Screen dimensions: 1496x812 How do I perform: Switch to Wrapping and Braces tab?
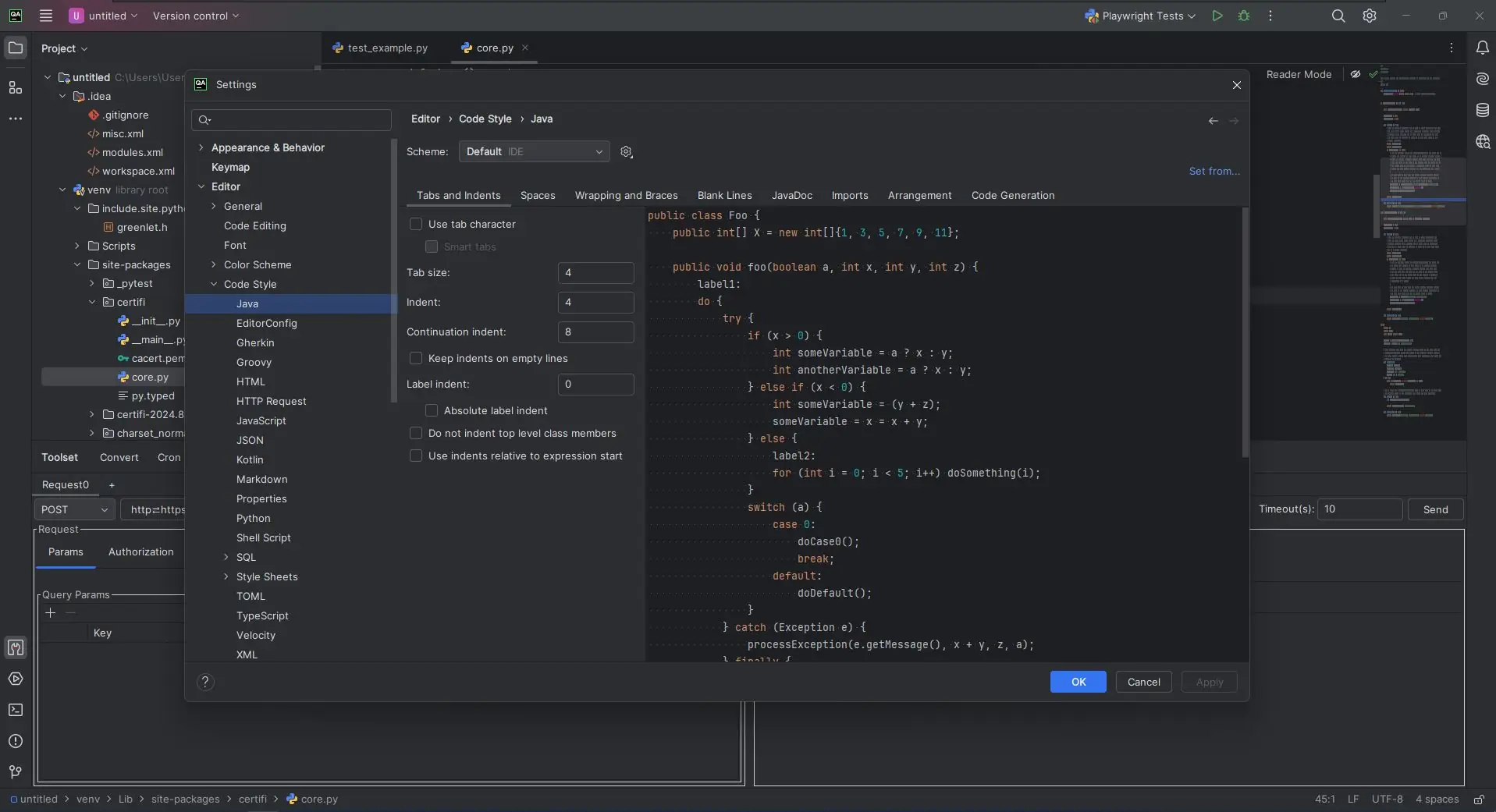[626, 196]
